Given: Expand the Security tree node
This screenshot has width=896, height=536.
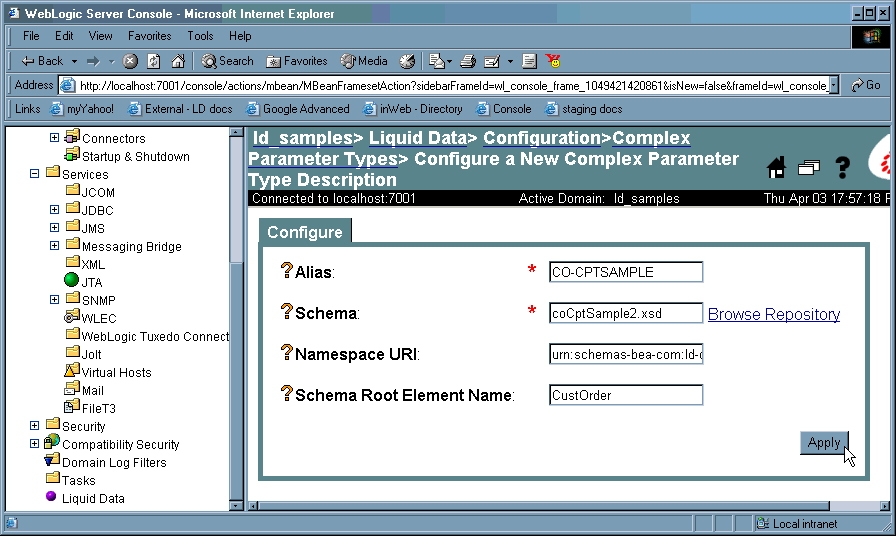Looking at the screenshot, I should click(34, 426).
